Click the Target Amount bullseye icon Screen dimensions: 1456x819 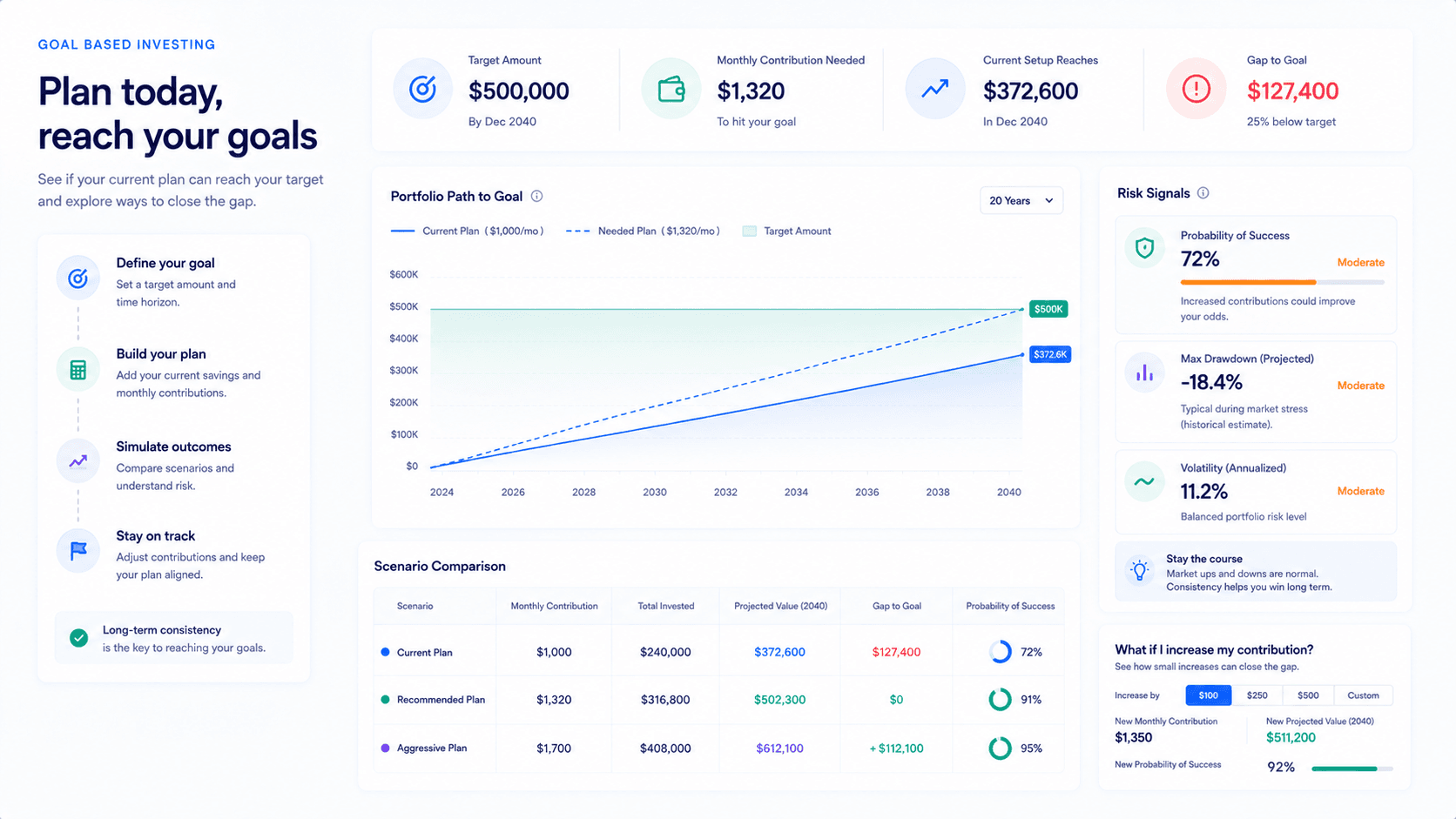pos(422,89)
